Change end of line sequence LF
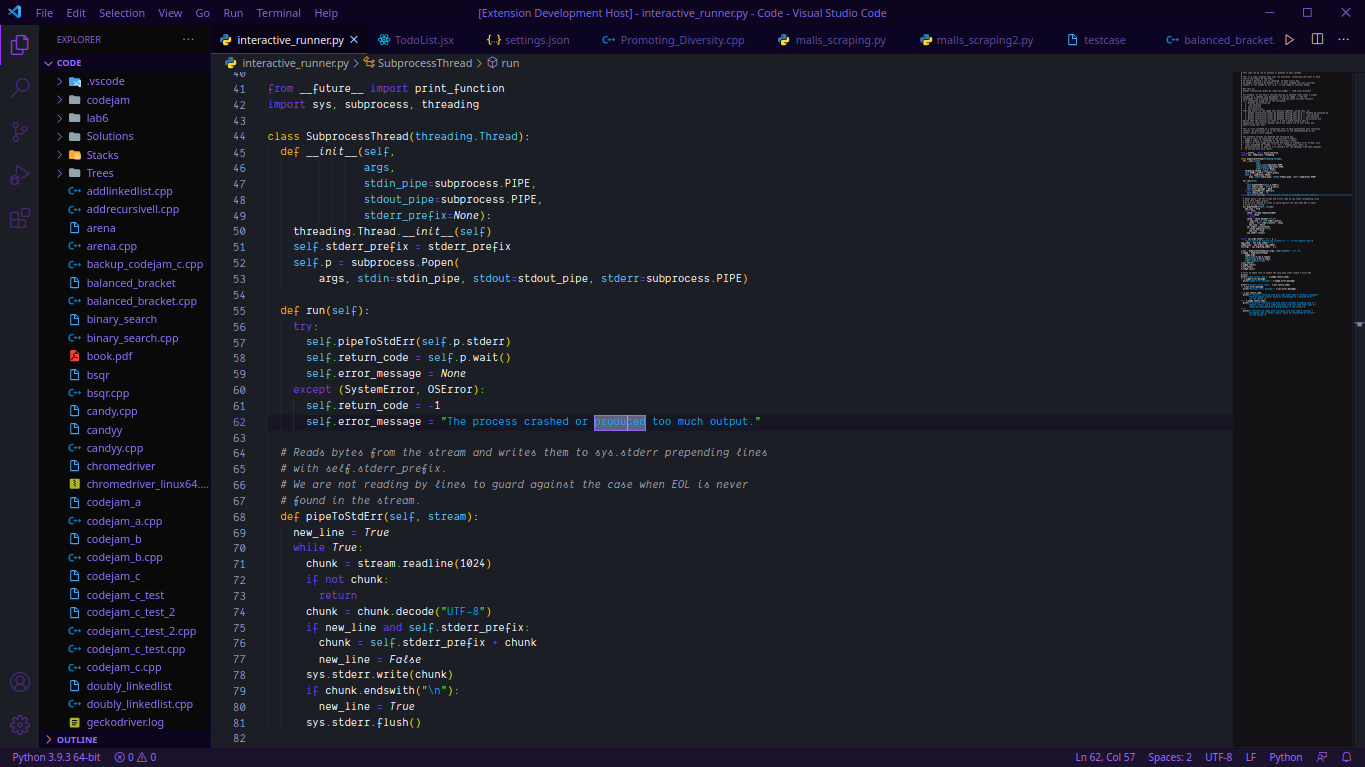 pyautogui.click(x=1251, y=757)
